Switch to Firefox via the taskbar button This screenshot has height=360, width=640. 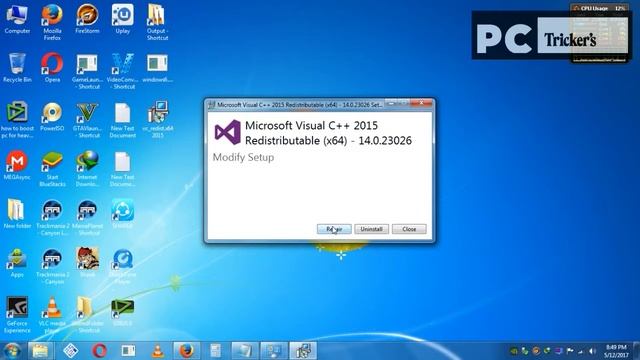point(187,351)
